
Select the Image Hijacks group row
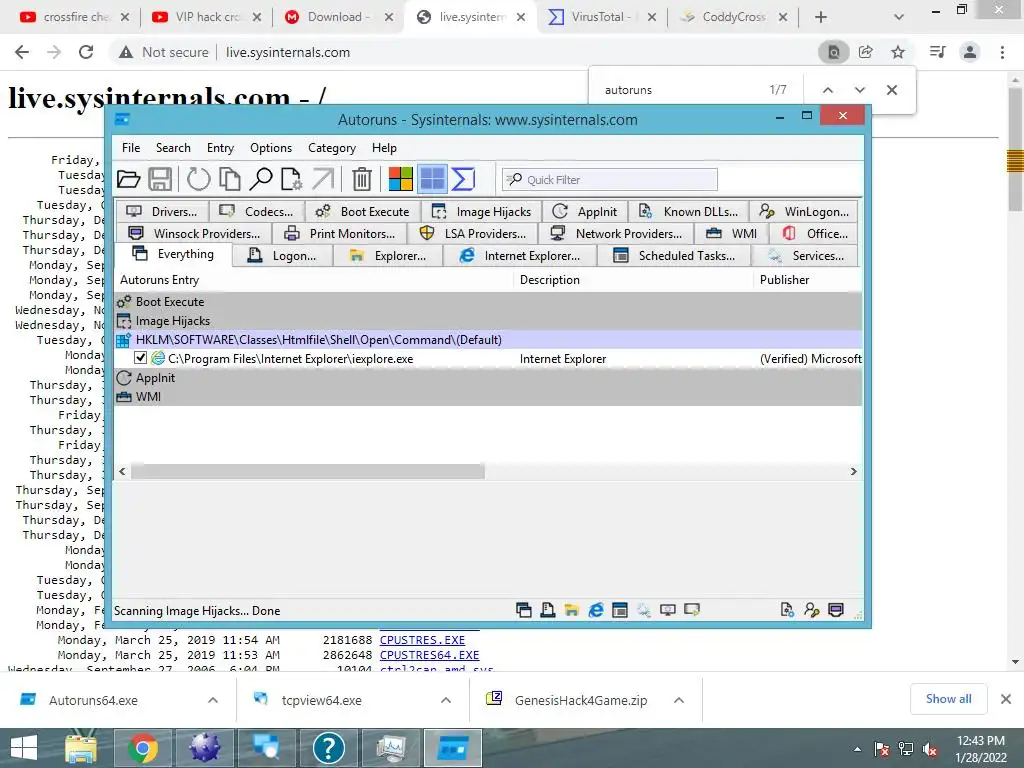click(x=488, y=321)
